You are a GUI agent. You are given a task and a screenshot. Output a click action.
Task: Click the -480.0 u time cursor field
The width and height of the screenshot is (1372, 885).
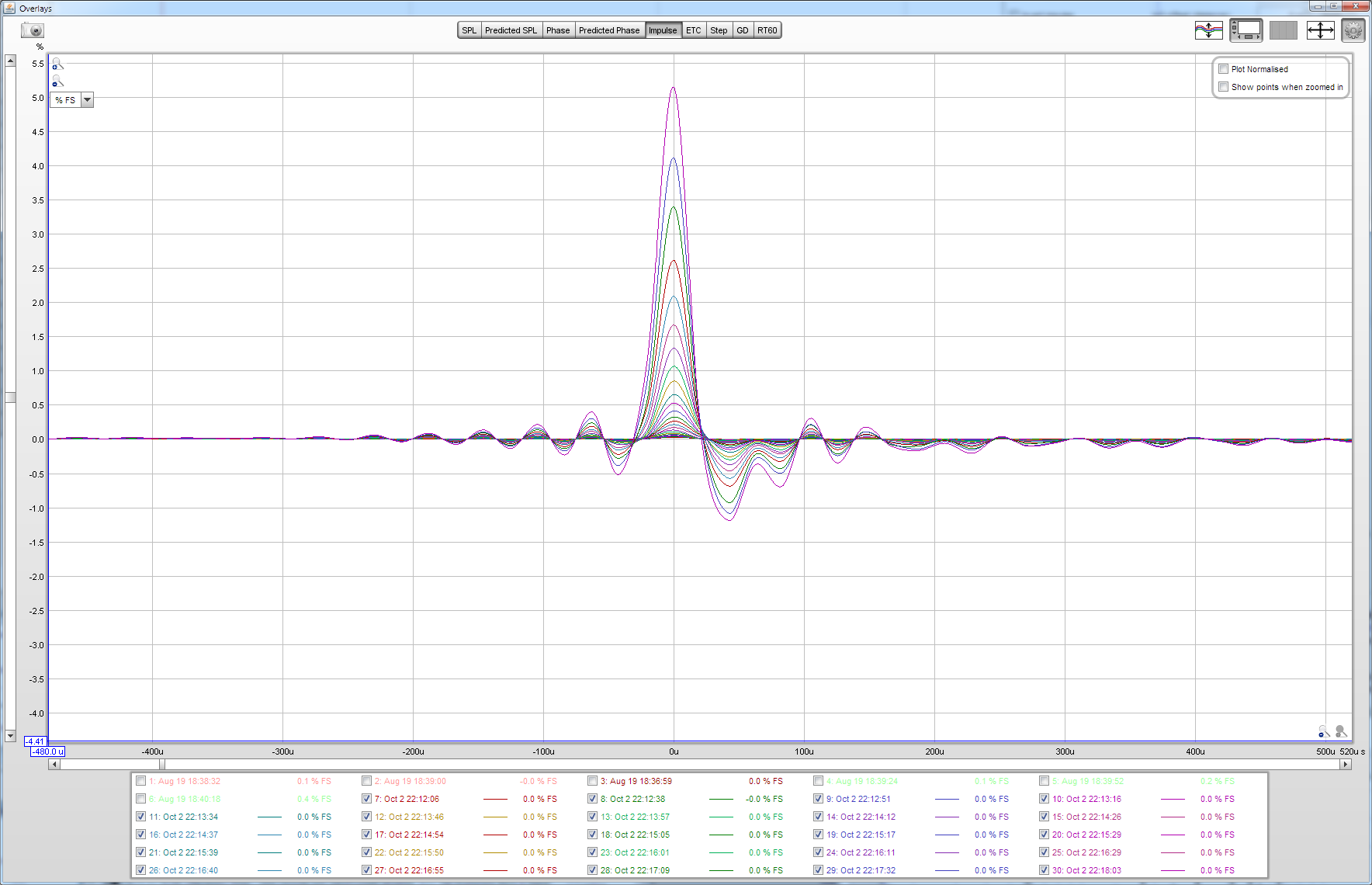coord(47,751)
